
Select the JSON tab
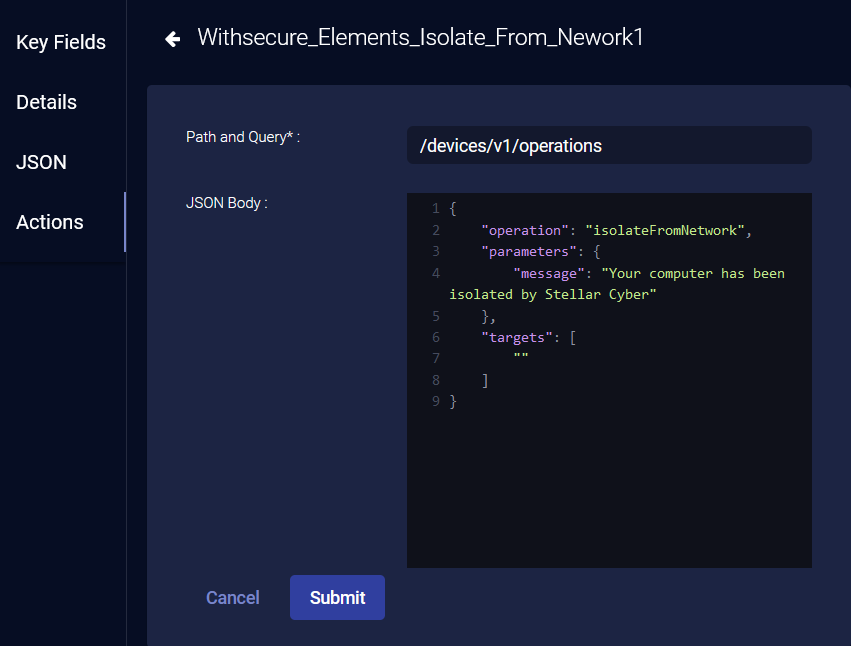[41, 162]
